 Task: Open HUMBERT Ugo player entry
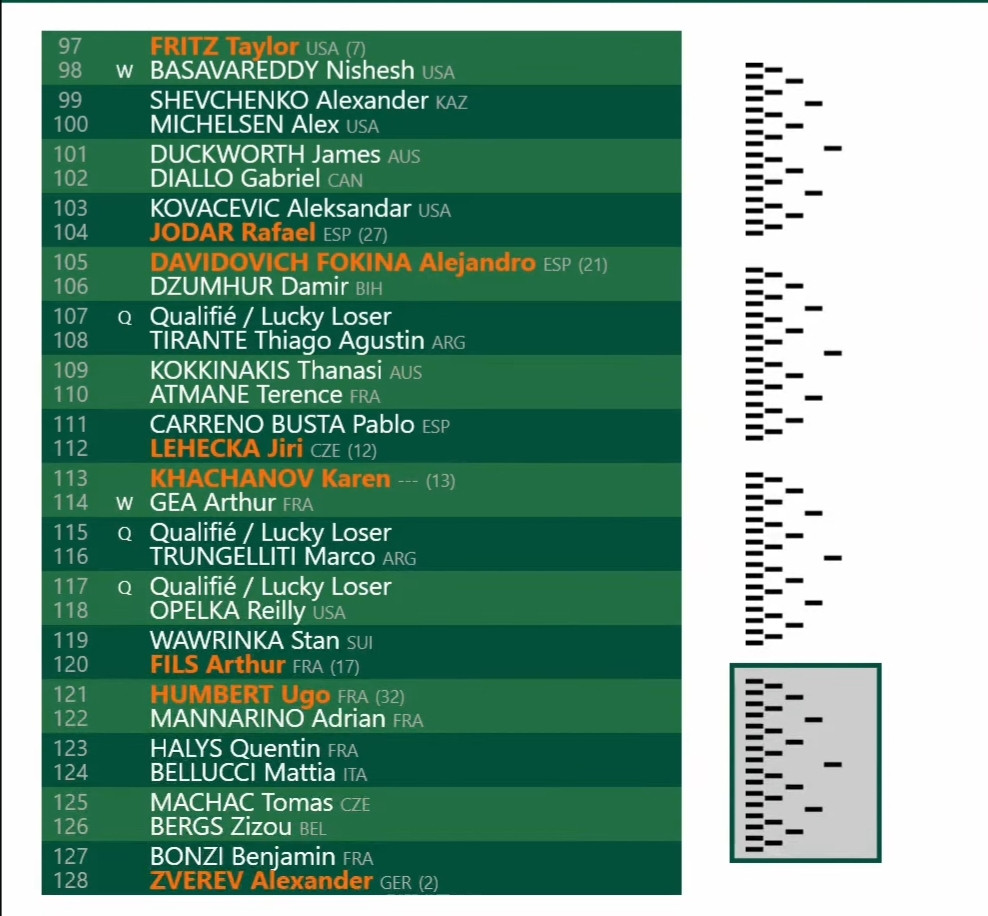coord(240,695)
